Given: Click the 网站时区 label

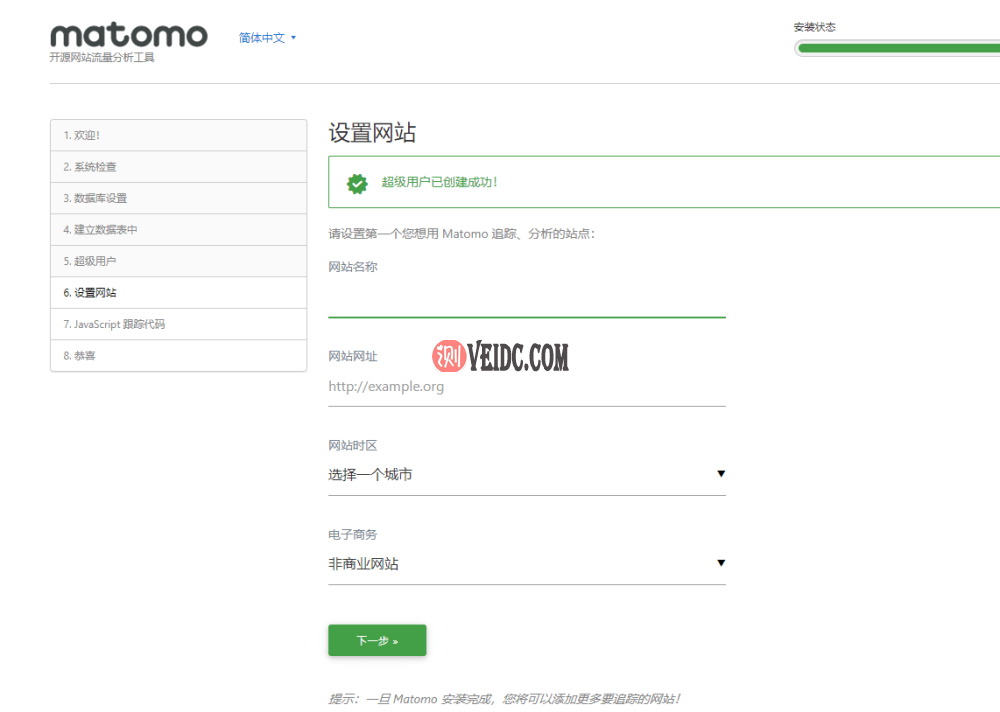Looking at the screenshot, I should click(353, 445).
